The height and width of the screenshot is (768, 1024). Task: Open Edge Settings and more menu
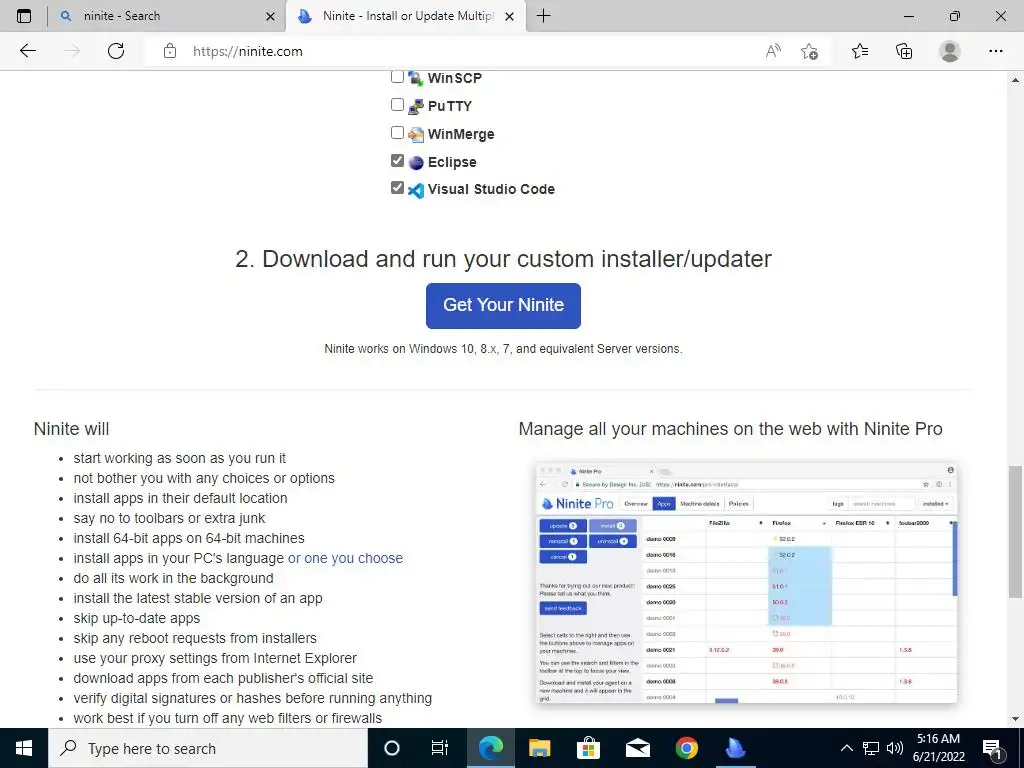point(995,51)
